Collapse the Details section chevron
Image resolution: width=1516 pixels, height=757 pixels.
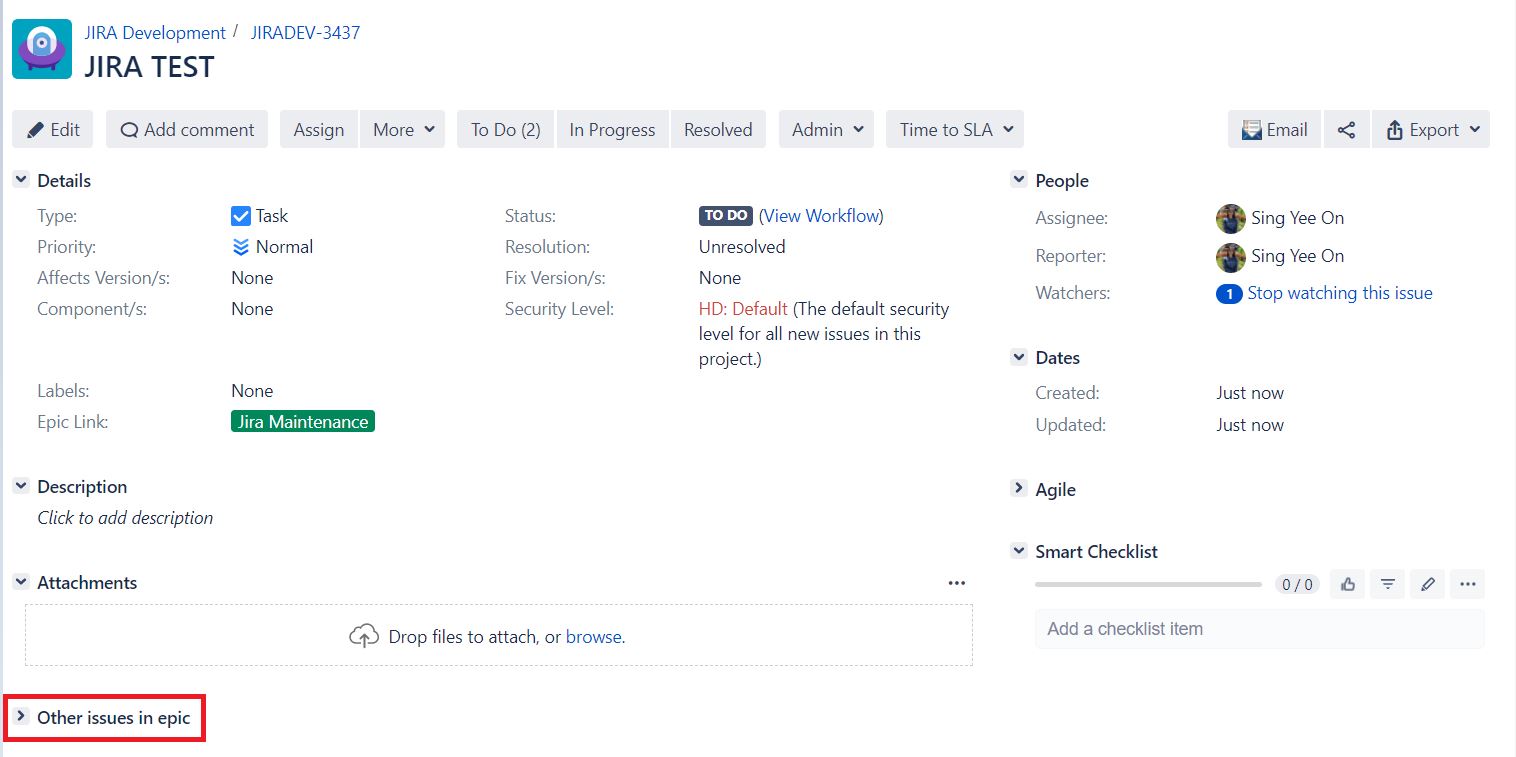[20, 180]
